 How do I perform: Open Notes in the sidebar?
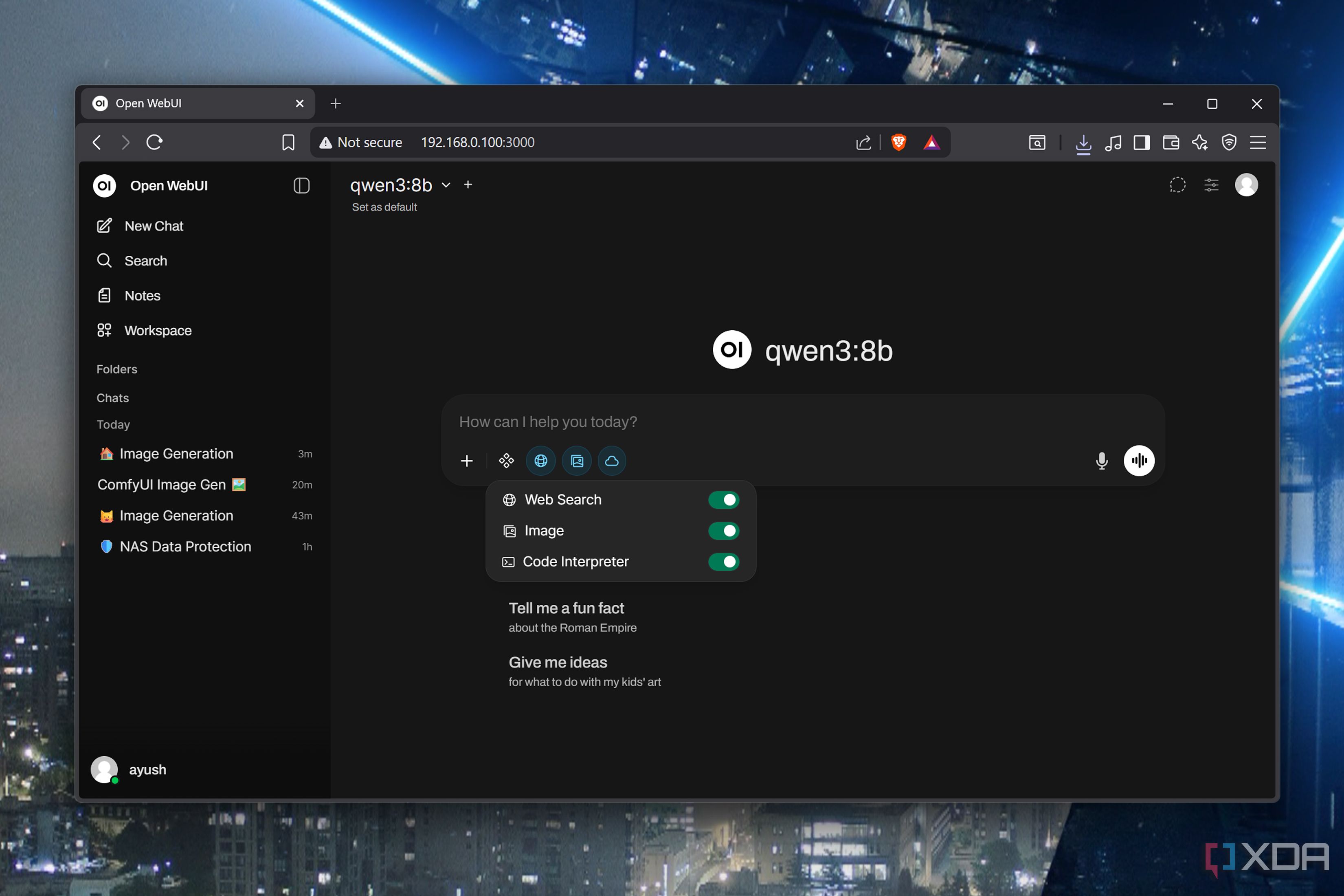click(204, 295)
